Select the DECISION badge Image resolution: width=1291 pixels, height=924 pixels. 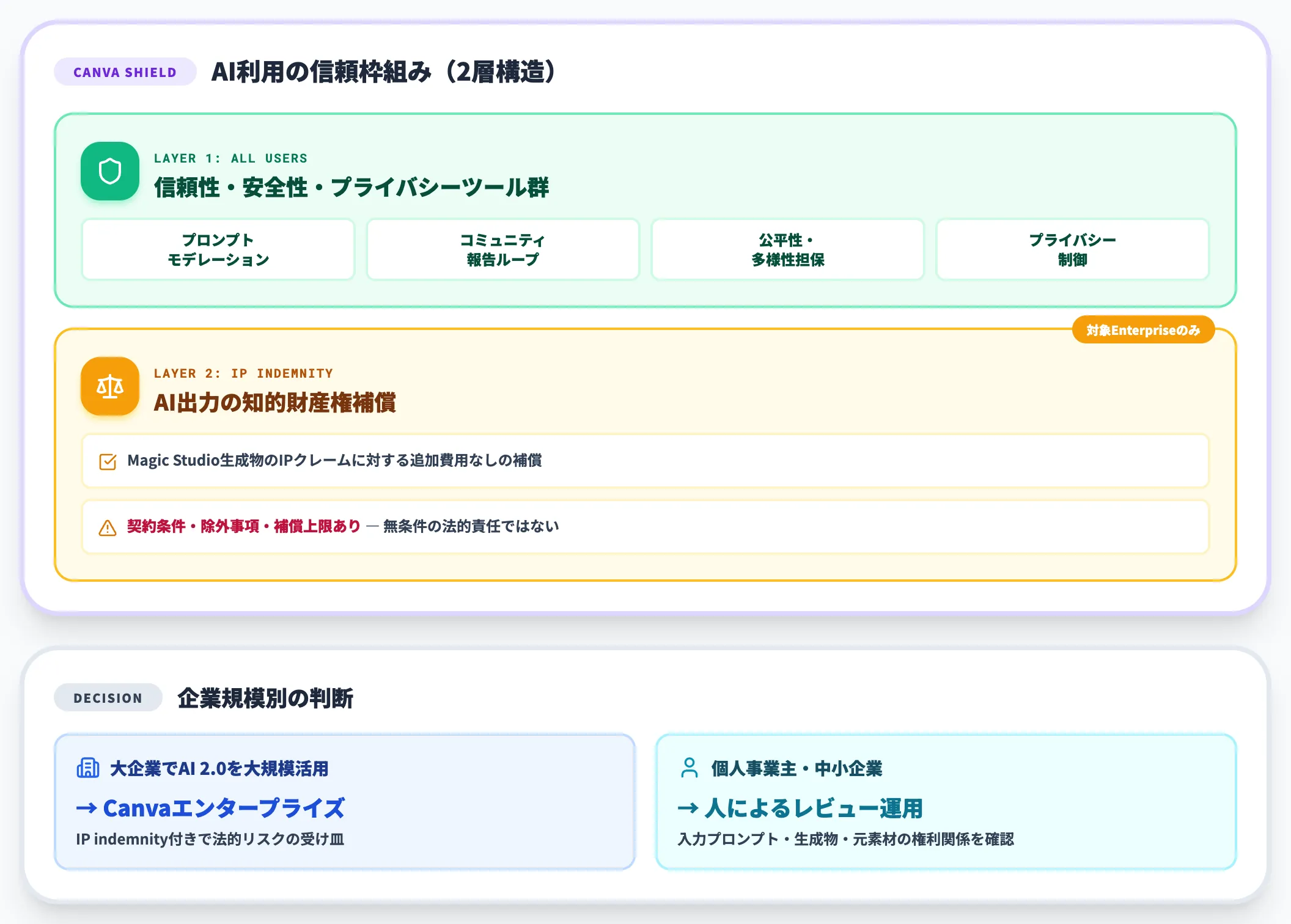[x=108, y=698]
